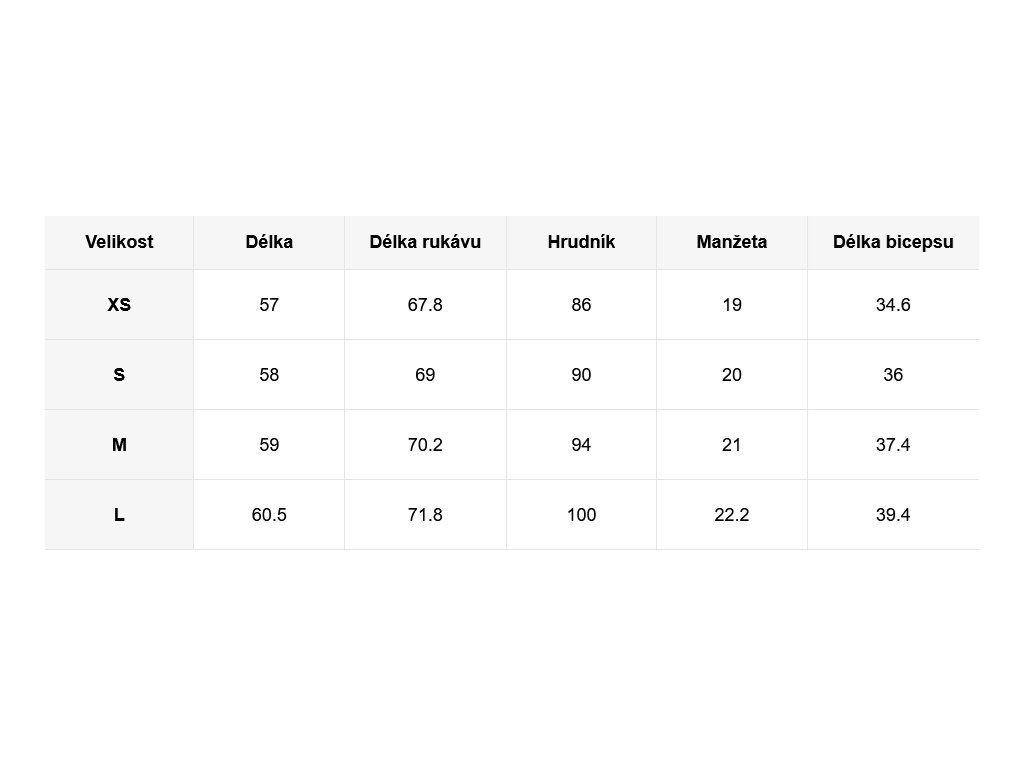The image size is (1024, 768).
Task: Click the chest value 90 cell
Action: click(x=581, y=375)
